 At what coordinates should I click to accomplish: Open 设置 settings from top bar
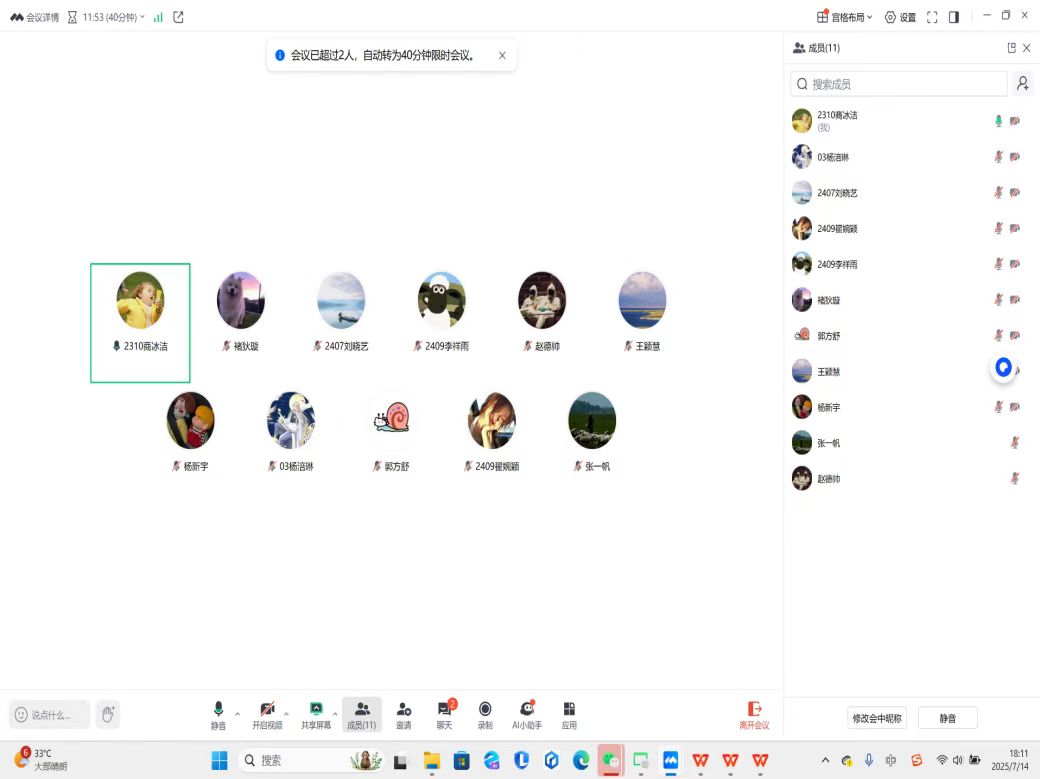pyautogui.click(x=900, y=17)
